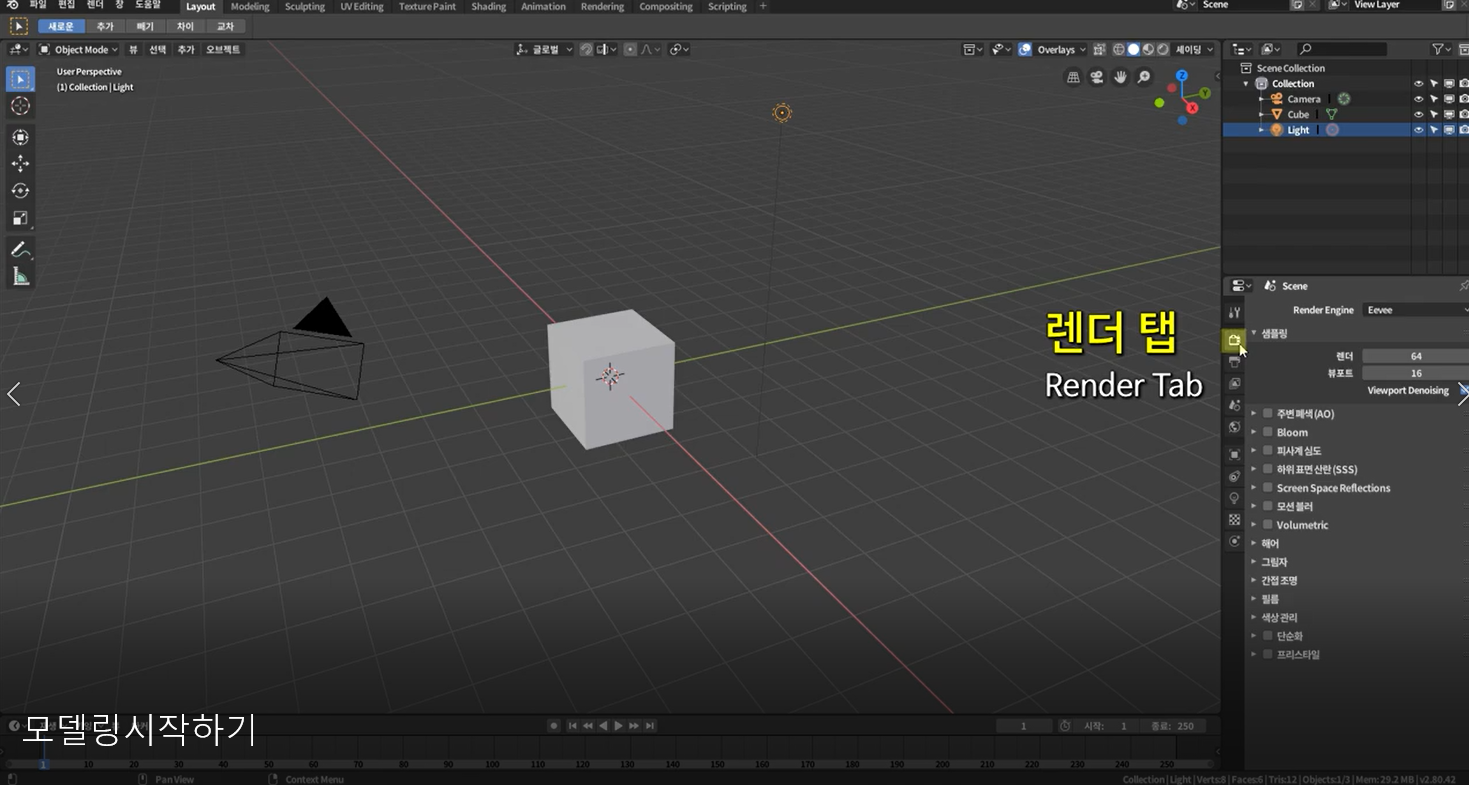This screenshot has width=1469, height=785.
Task: Open the Object Constraints properties tab
Action: click(1234, 476)
